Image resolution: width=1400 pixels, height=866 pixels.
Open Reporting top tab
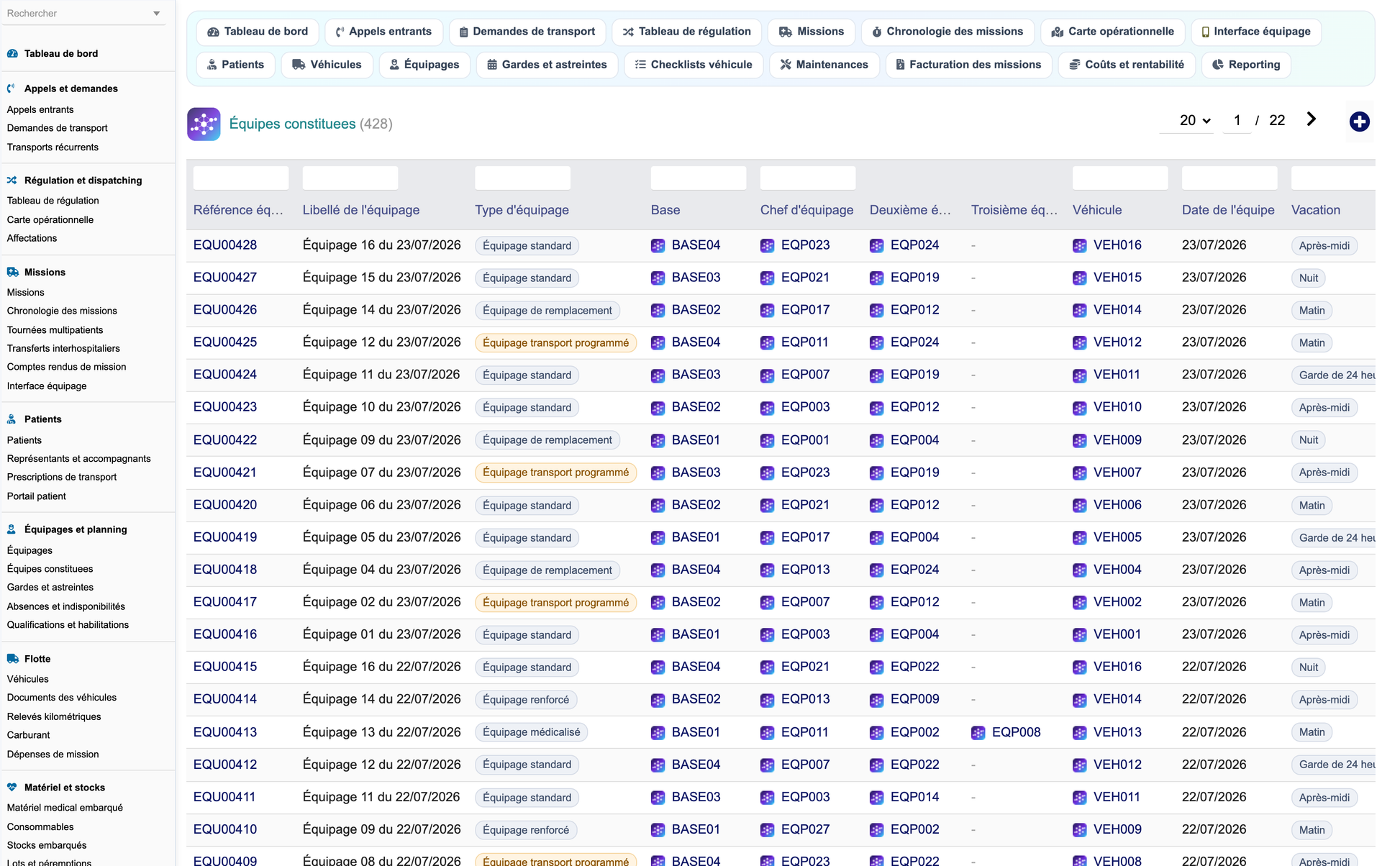coord(1246,65)
